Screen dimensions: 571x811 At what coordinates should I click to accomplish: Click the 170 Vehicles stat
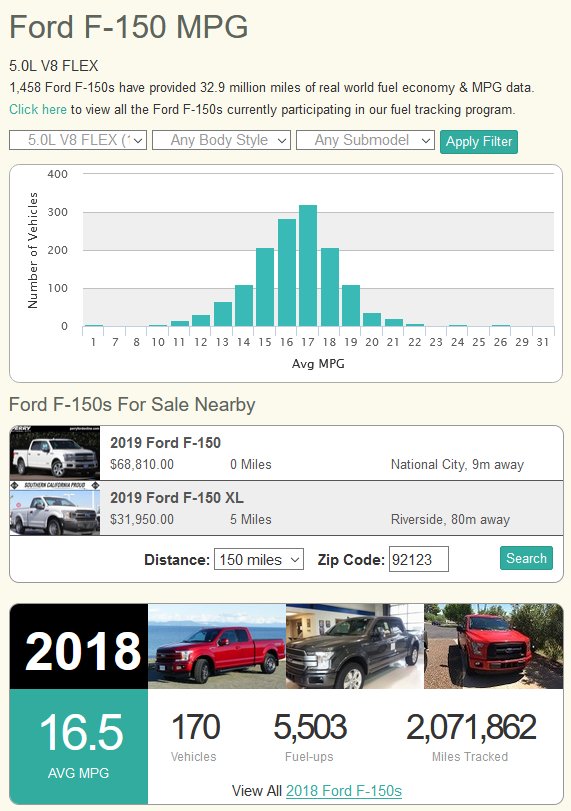[x=194, y=737]
